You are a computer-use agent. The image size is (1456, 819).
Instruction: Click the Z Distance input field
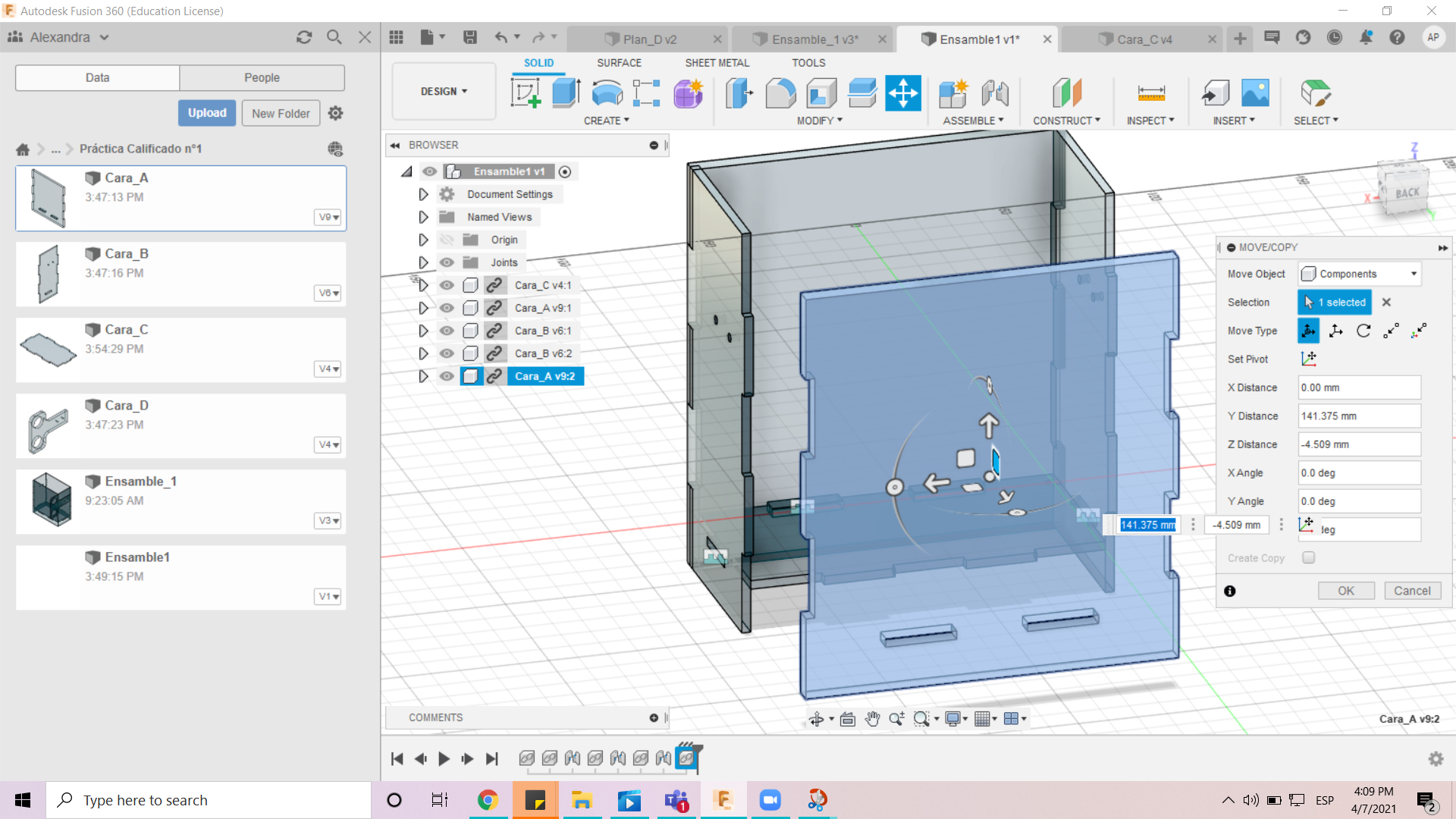point(1359,444)
